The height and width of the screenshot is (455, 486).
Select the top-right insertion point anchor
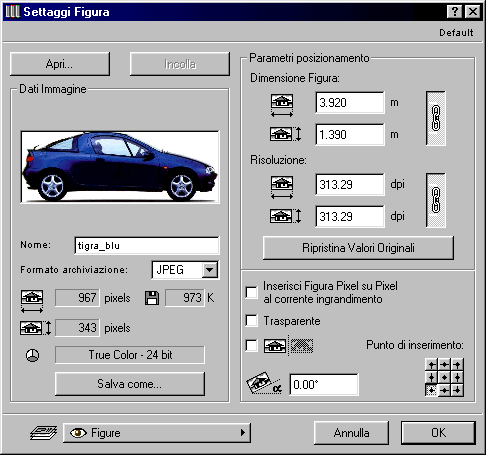click(457, 365)
